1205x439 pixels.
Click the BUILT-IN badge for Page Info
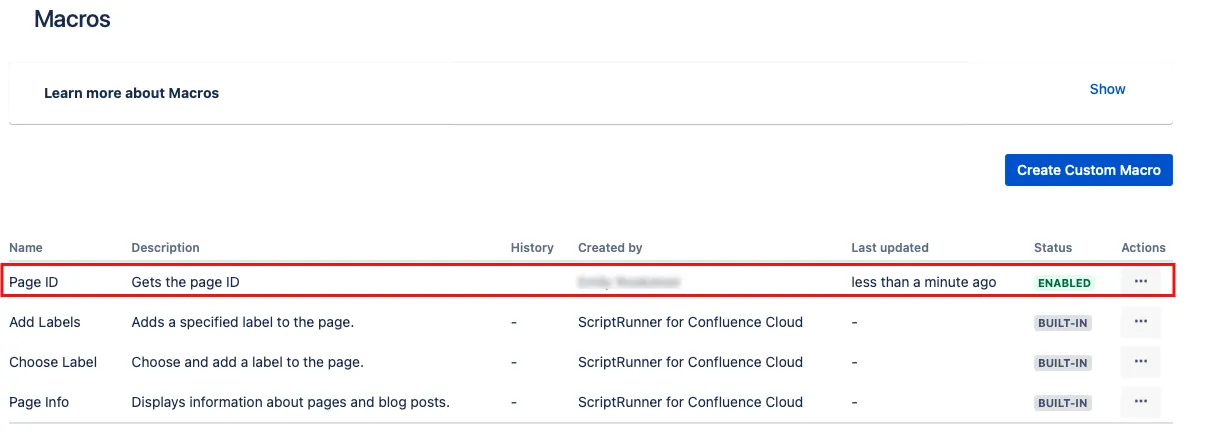pos(1063,403)
